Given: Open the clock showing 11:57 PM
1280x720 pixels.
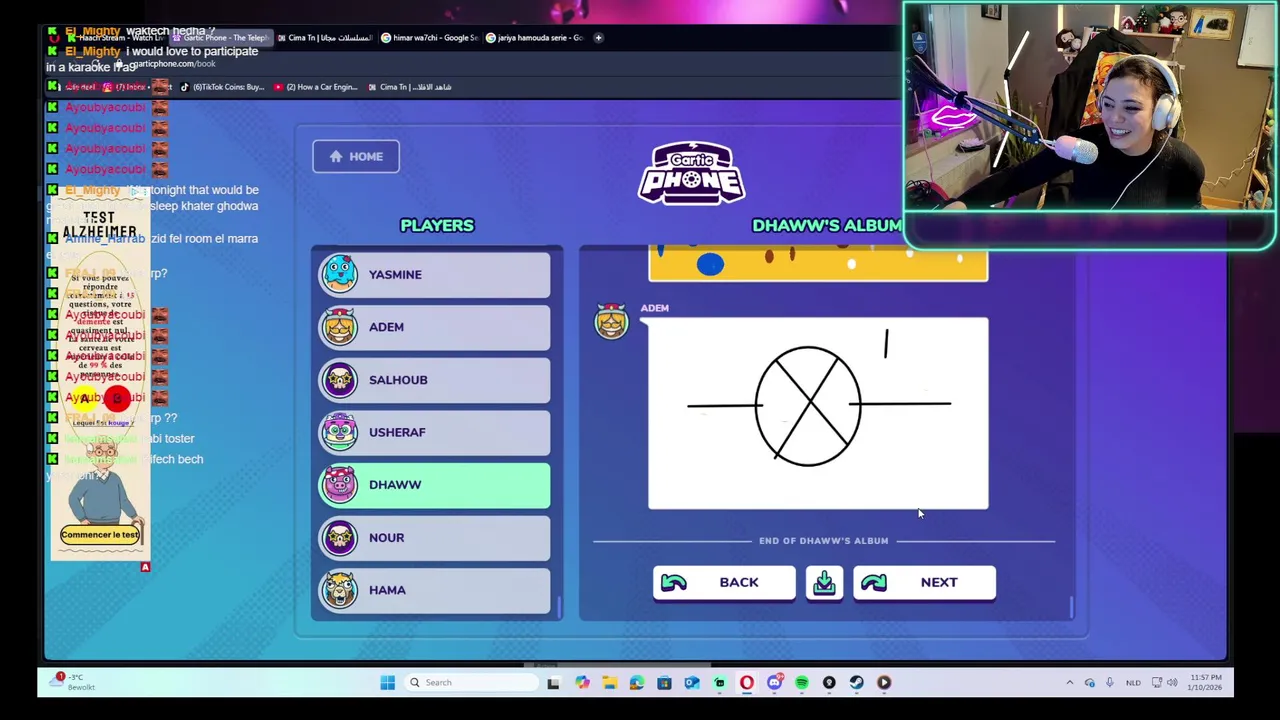Looking at the screenshot, I should pos(1205,683).
